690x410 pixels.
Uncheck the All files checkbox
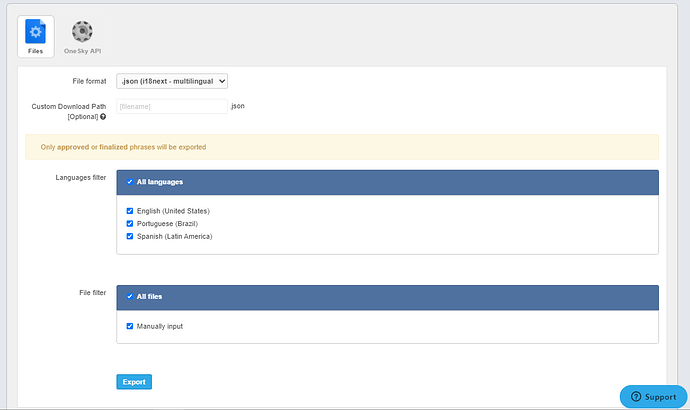(x=130, y=297)
